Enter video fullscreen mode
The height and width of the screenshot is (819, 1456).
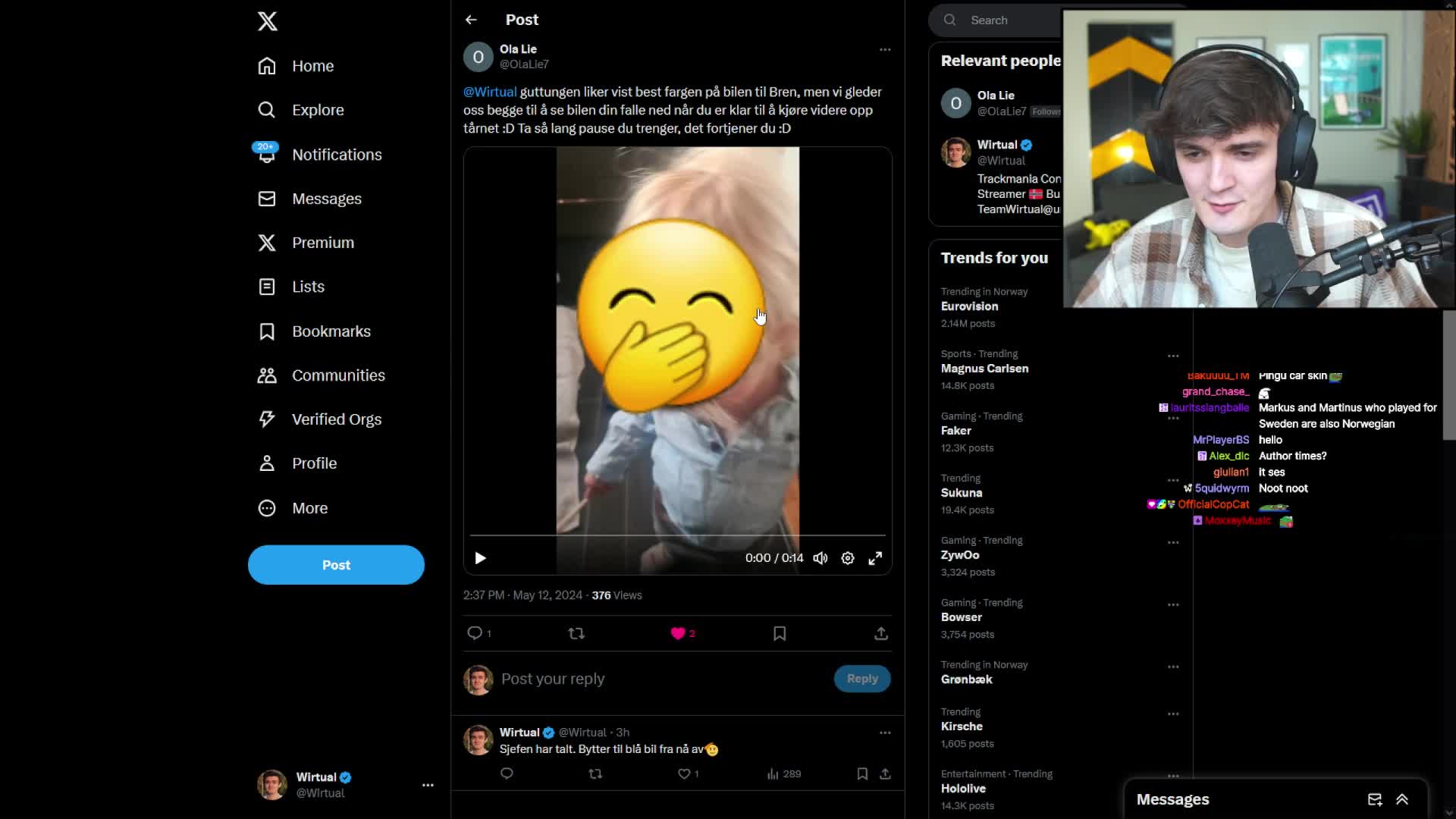point(875,558)
